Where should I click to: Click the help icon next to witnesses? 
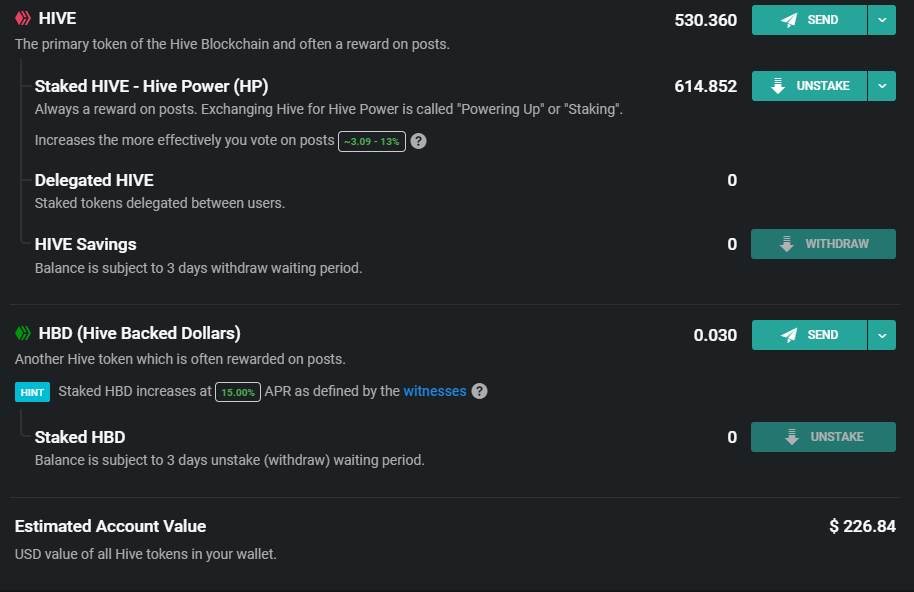pyautogui.click(x=479, y=391)
